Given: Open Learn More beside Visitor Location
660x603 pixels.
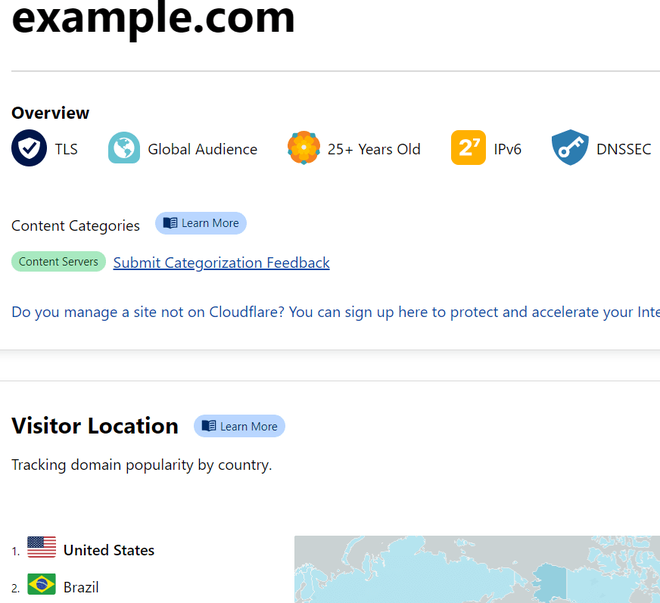Looking at the screenshot, I should 240,426.
